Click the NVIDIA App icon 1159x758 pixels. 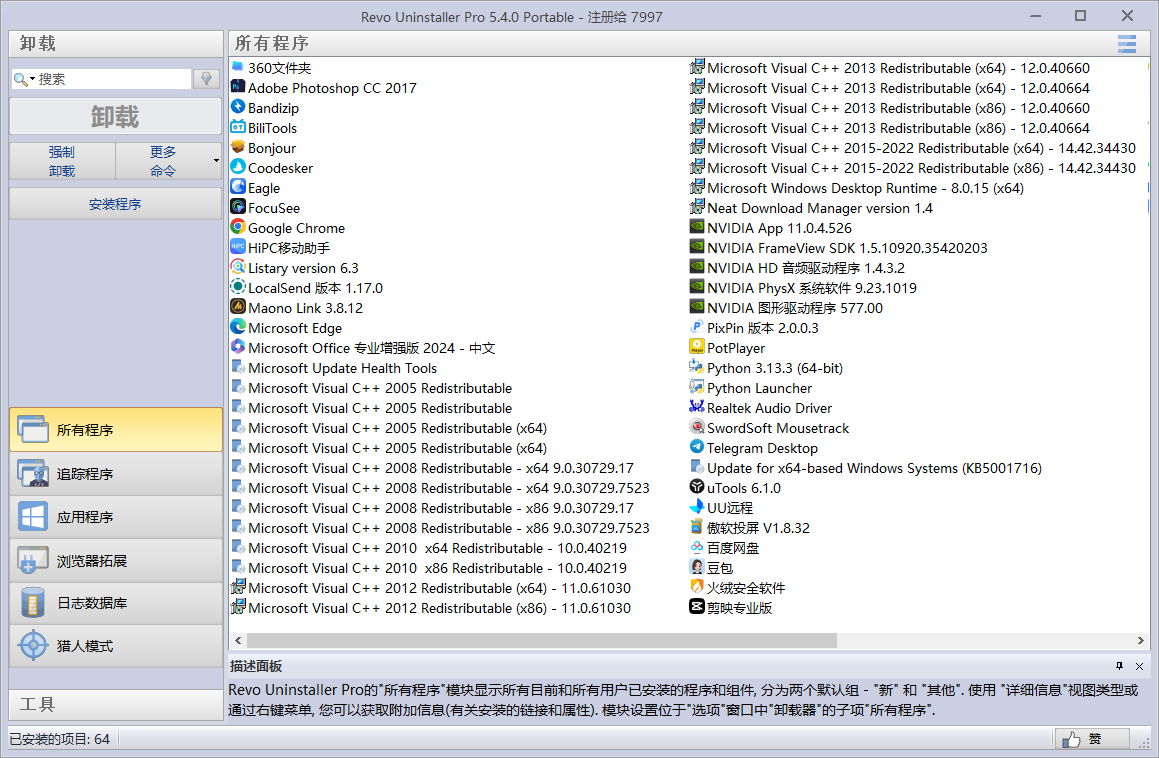point(697,228)
